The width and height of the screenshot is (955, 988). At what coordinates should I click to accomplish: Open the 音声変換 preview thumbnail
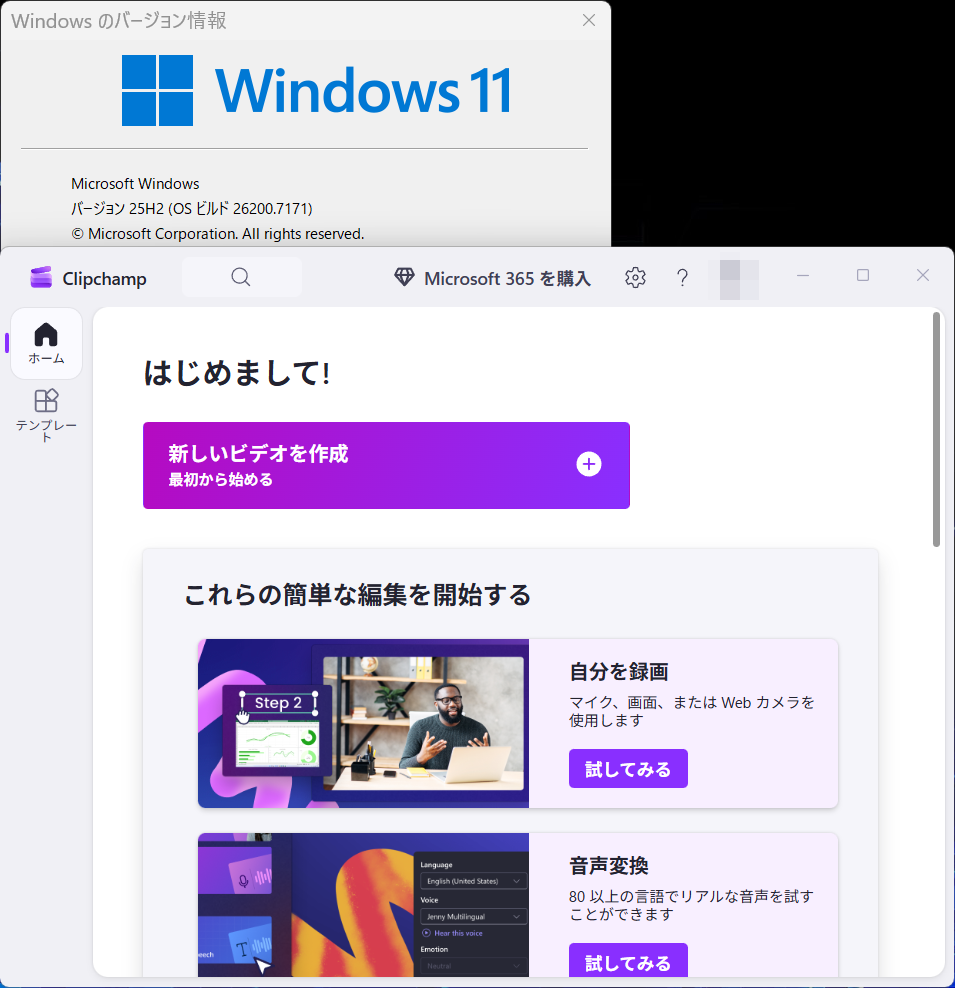363,905
